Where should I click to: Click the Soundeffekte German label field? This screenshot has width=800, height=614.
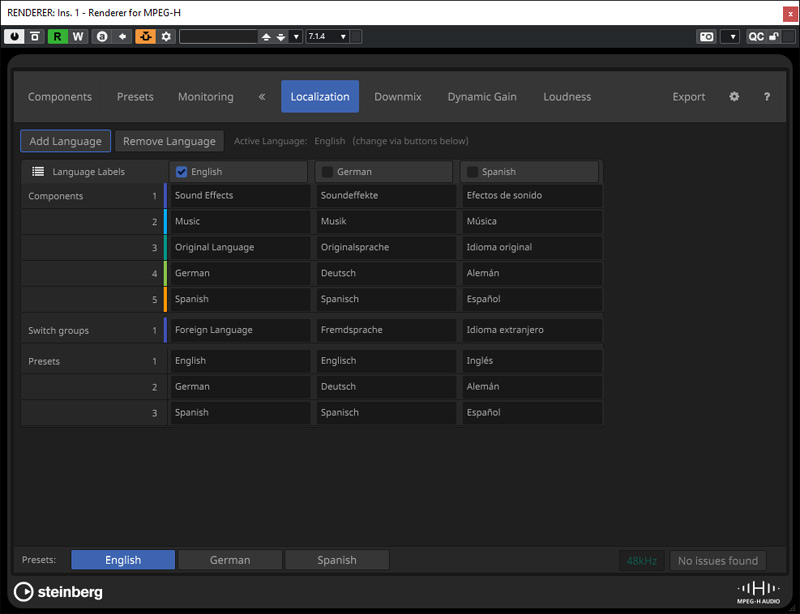coord(386,196)
